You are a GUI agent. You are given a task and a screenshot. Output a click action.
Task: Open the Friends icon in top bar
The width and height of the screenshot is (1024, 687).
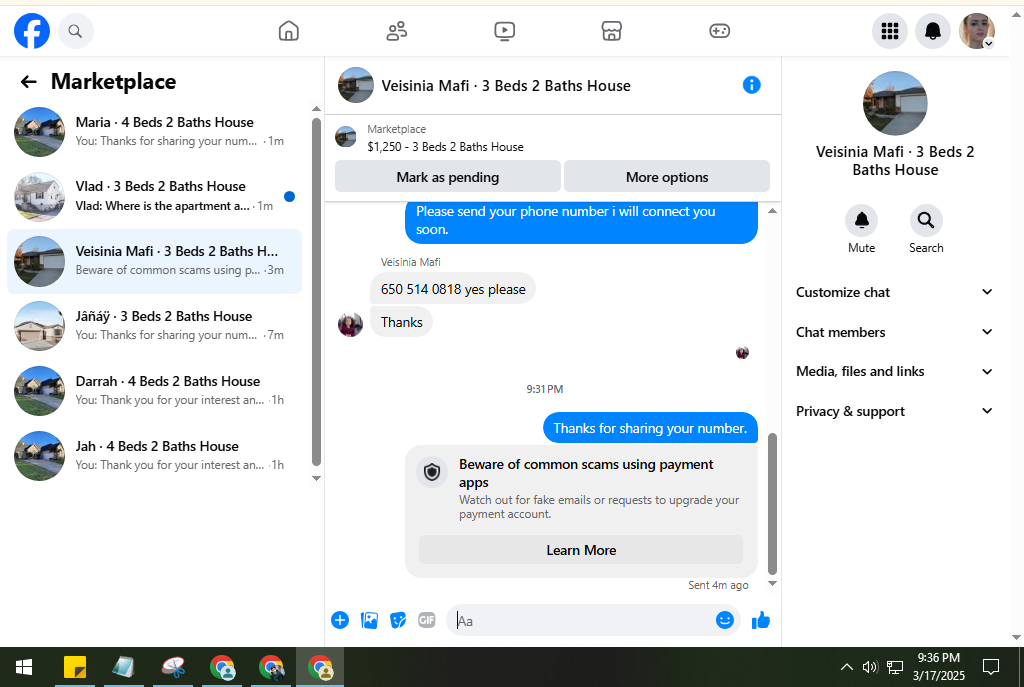(396, 31)
